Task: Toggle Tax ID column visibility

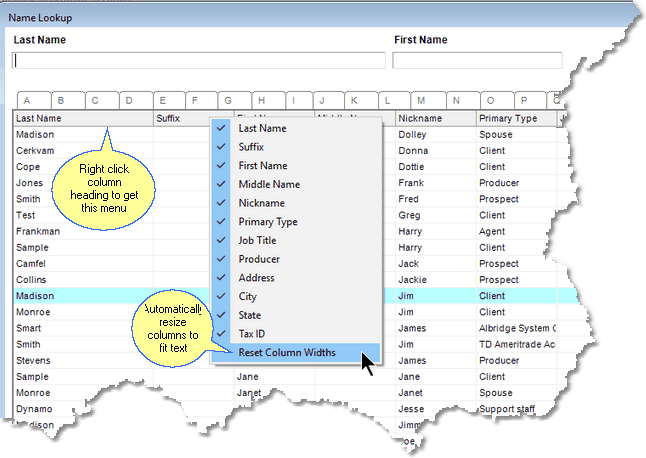Action: 296,334
